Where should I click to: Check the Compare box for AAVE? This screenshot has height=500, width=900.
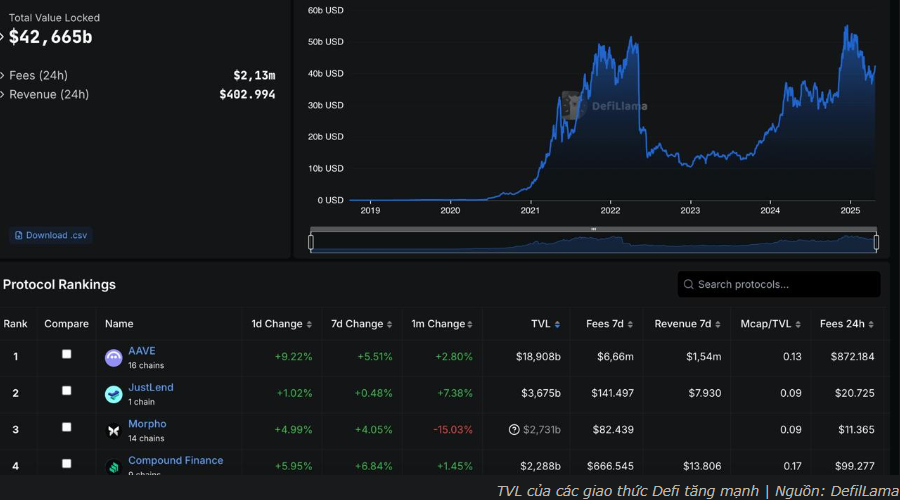point(67,354)
